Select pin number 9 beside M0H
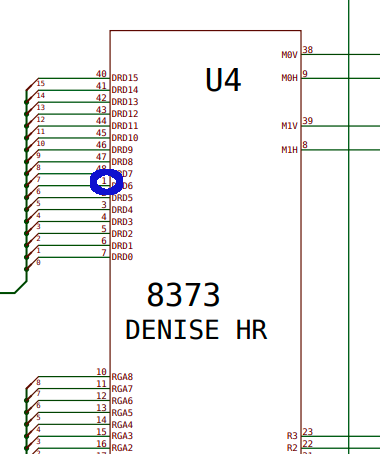The height and width of the screenshot is (454, 380). pyautogui.click(x=305, y=74)
